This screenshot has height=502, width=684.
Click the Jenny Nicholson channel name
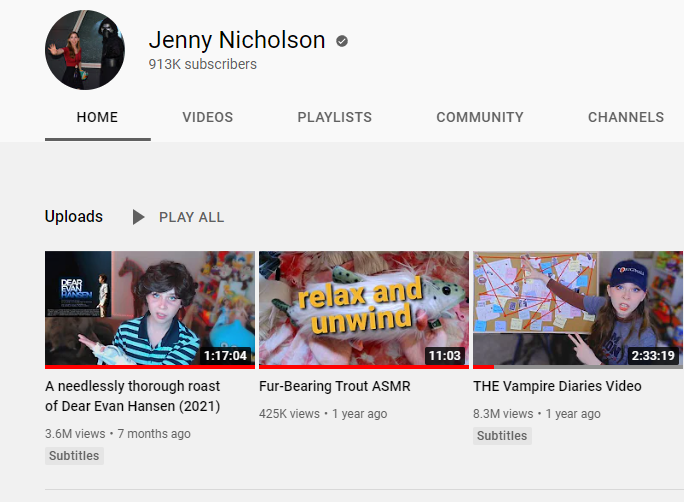point(237,40)
